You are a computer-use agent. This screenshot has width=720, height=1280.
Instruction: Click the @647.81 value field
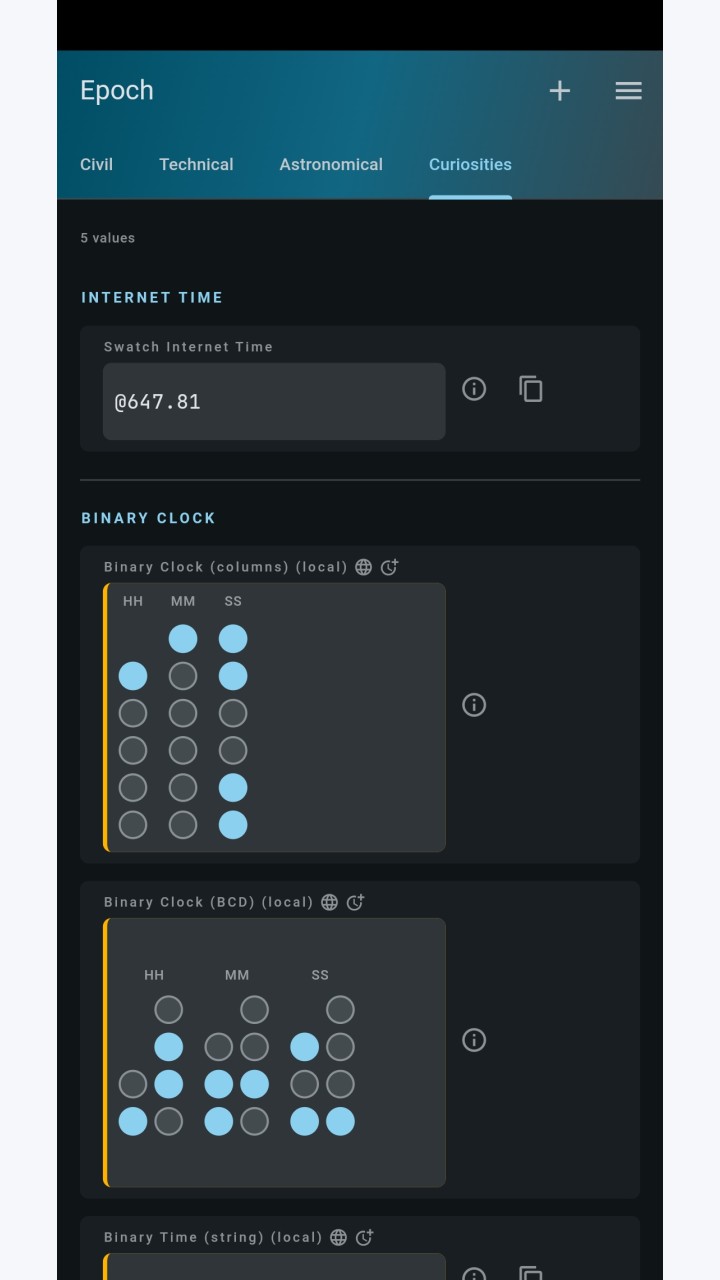pos(274,401)
